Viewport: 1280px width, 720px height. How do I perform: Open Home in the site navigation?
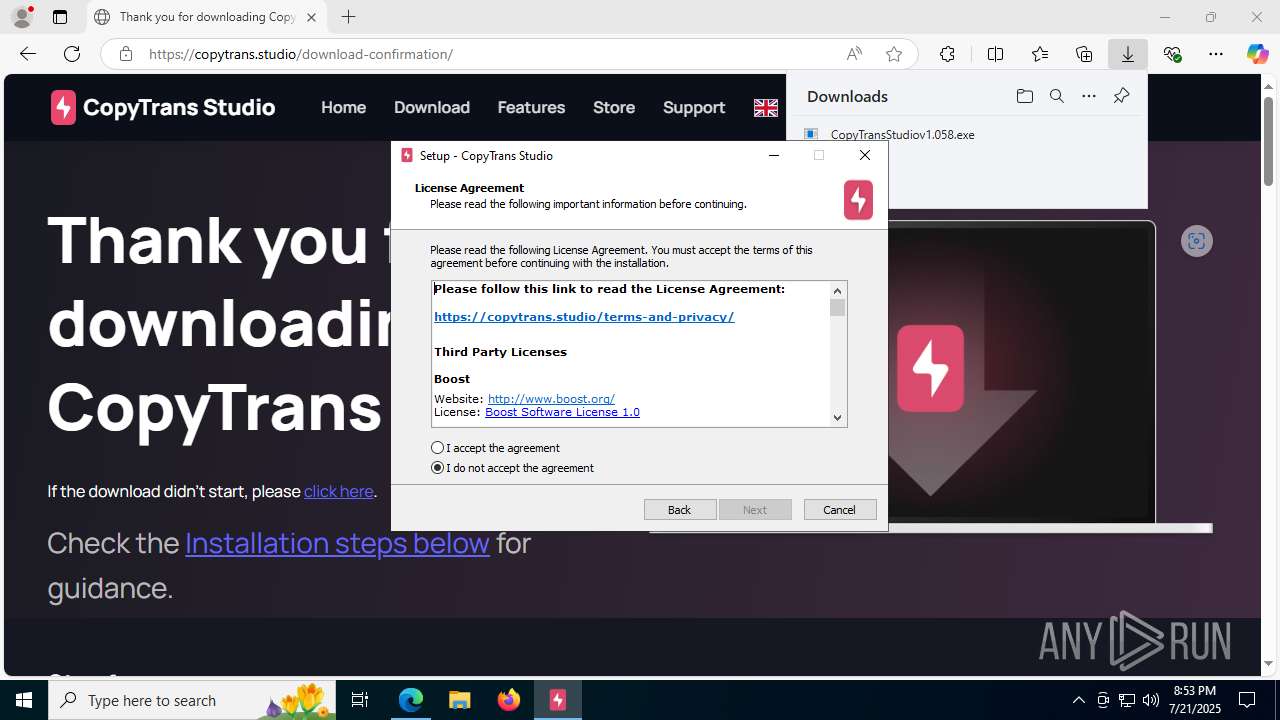343,107
